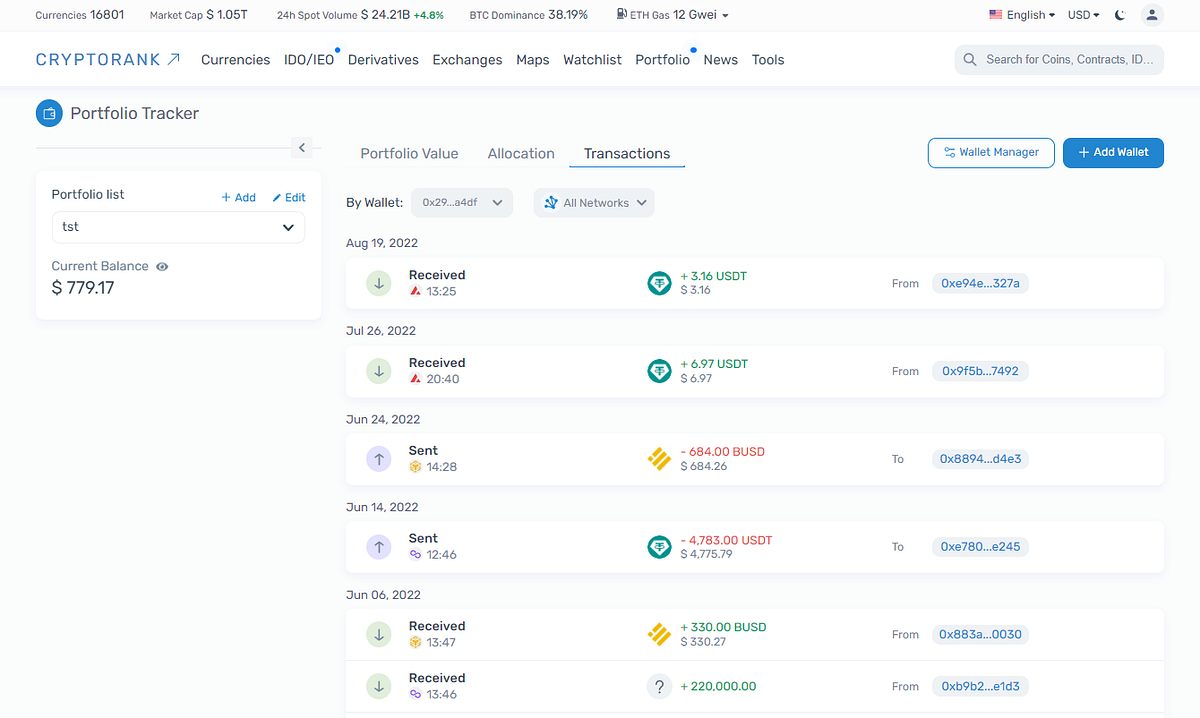This screenshot has width=1200, height=718.
Task: Open the All Networks filter dropdown
Action: pyautogui.click(x=594, y=202)
